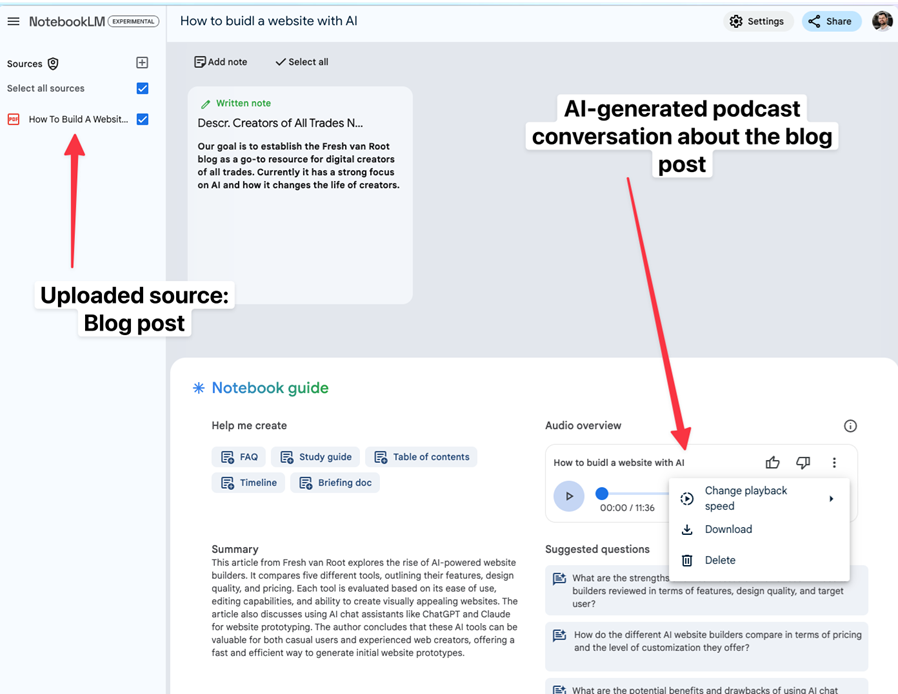The height and width of the screenshot is (694, 898).
Task: Open the How To Build A Websit... source
Action: click(78, 119)
